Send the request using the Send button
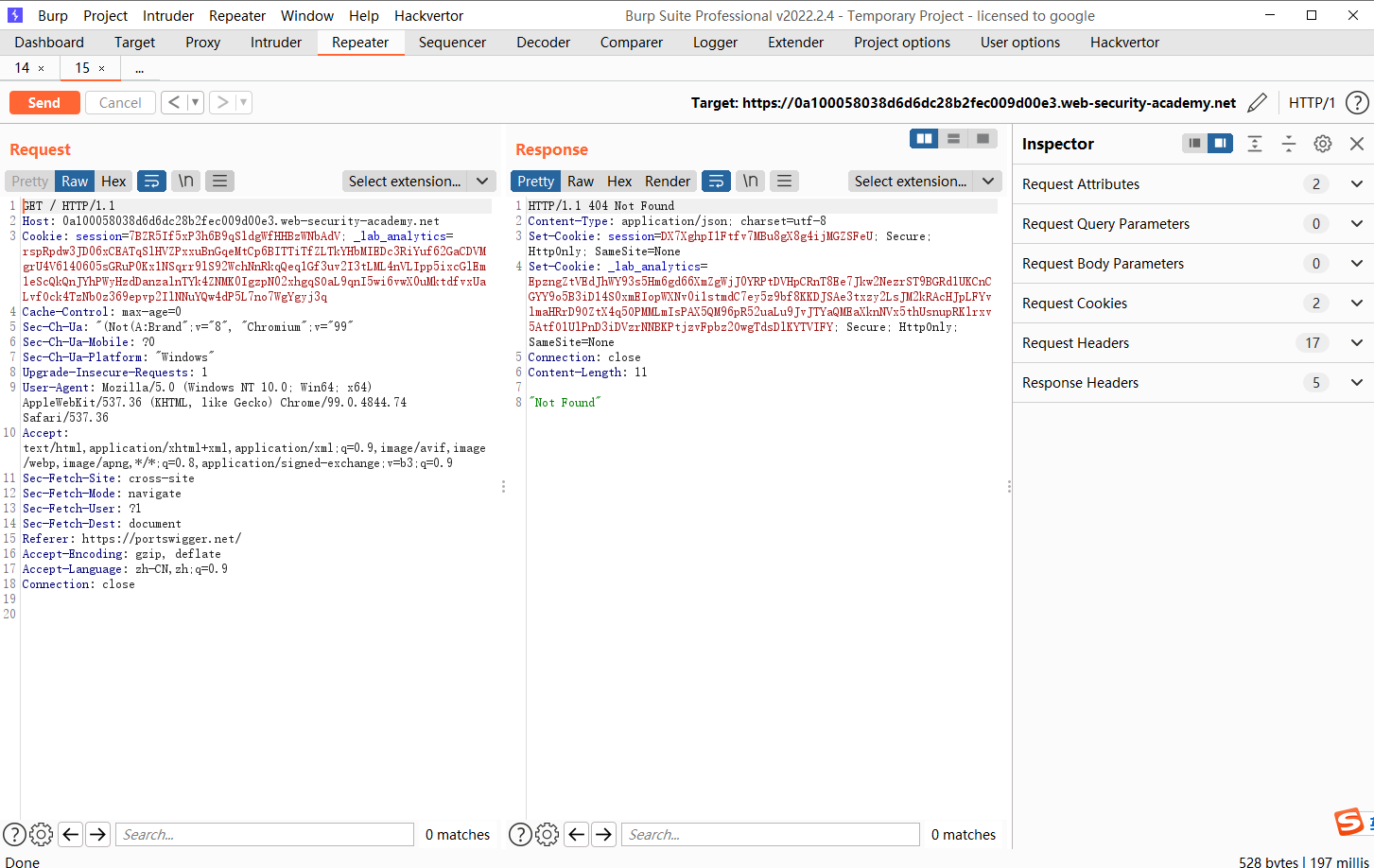The width and height of the screenshot is (1374, 868). 44,102
